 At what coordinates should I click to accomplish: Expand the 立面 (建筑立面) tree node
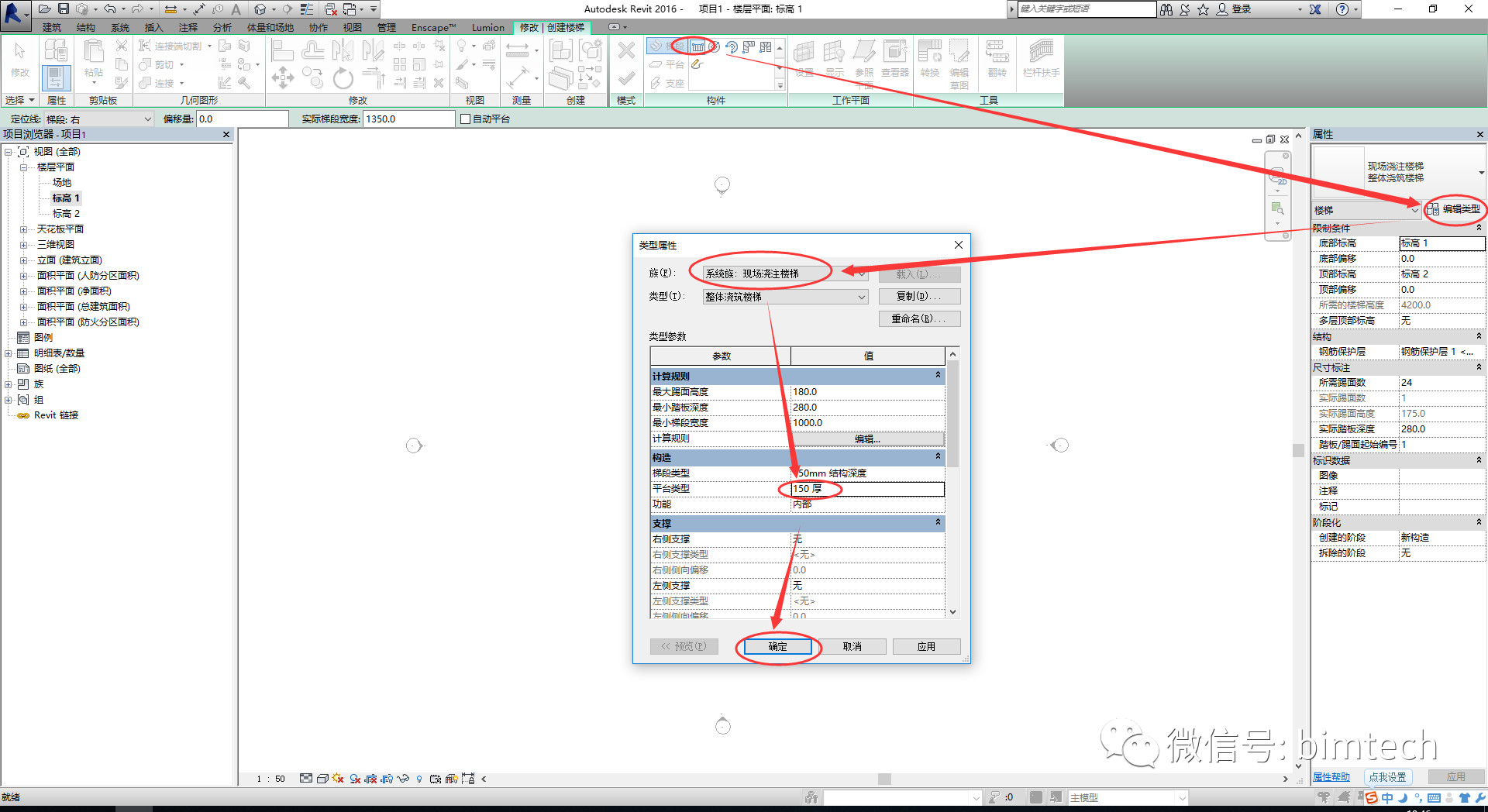tap(23, 260)
